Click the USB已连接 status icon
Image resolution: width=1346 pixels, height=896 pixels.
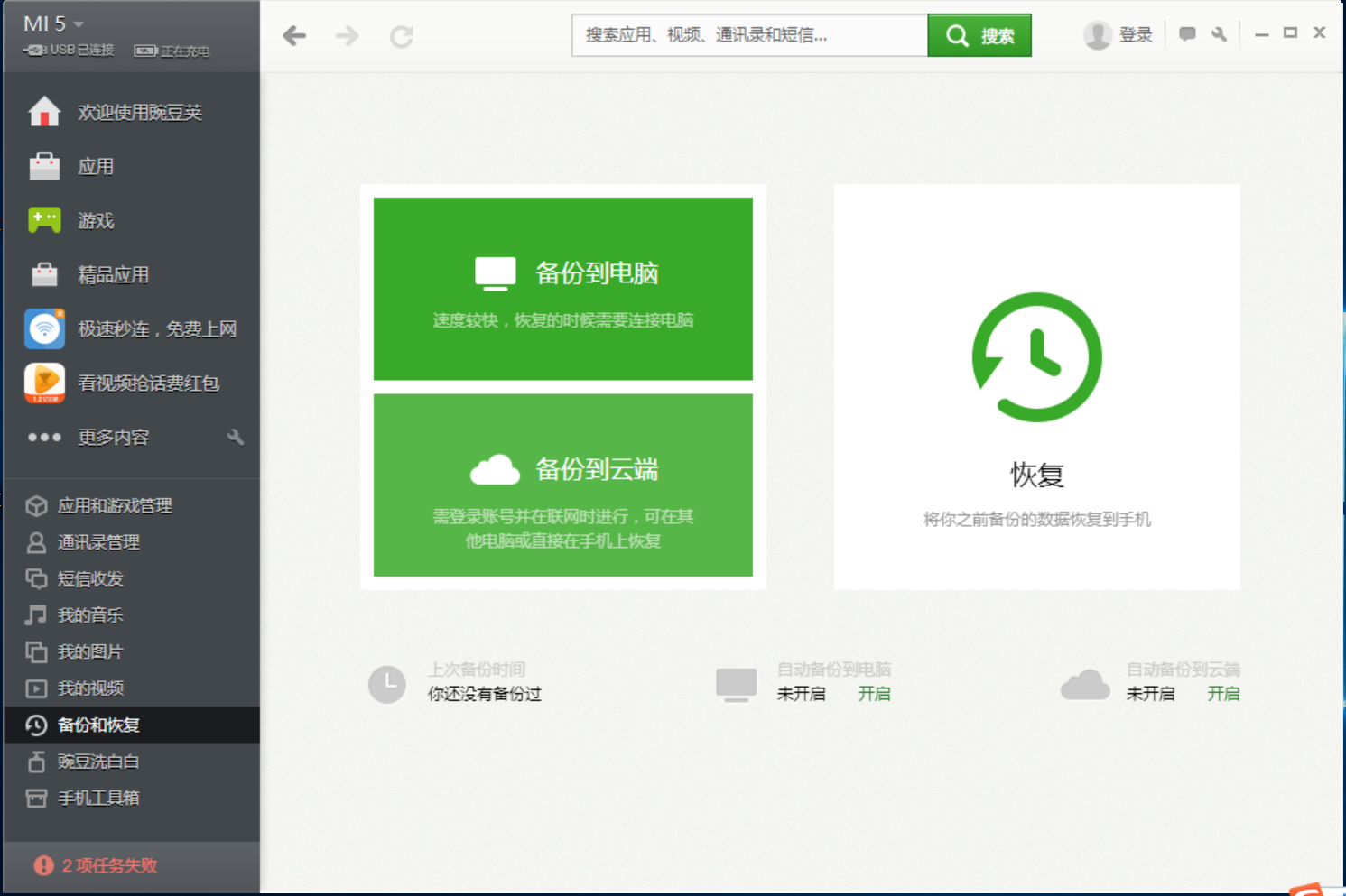pos(36,51)
